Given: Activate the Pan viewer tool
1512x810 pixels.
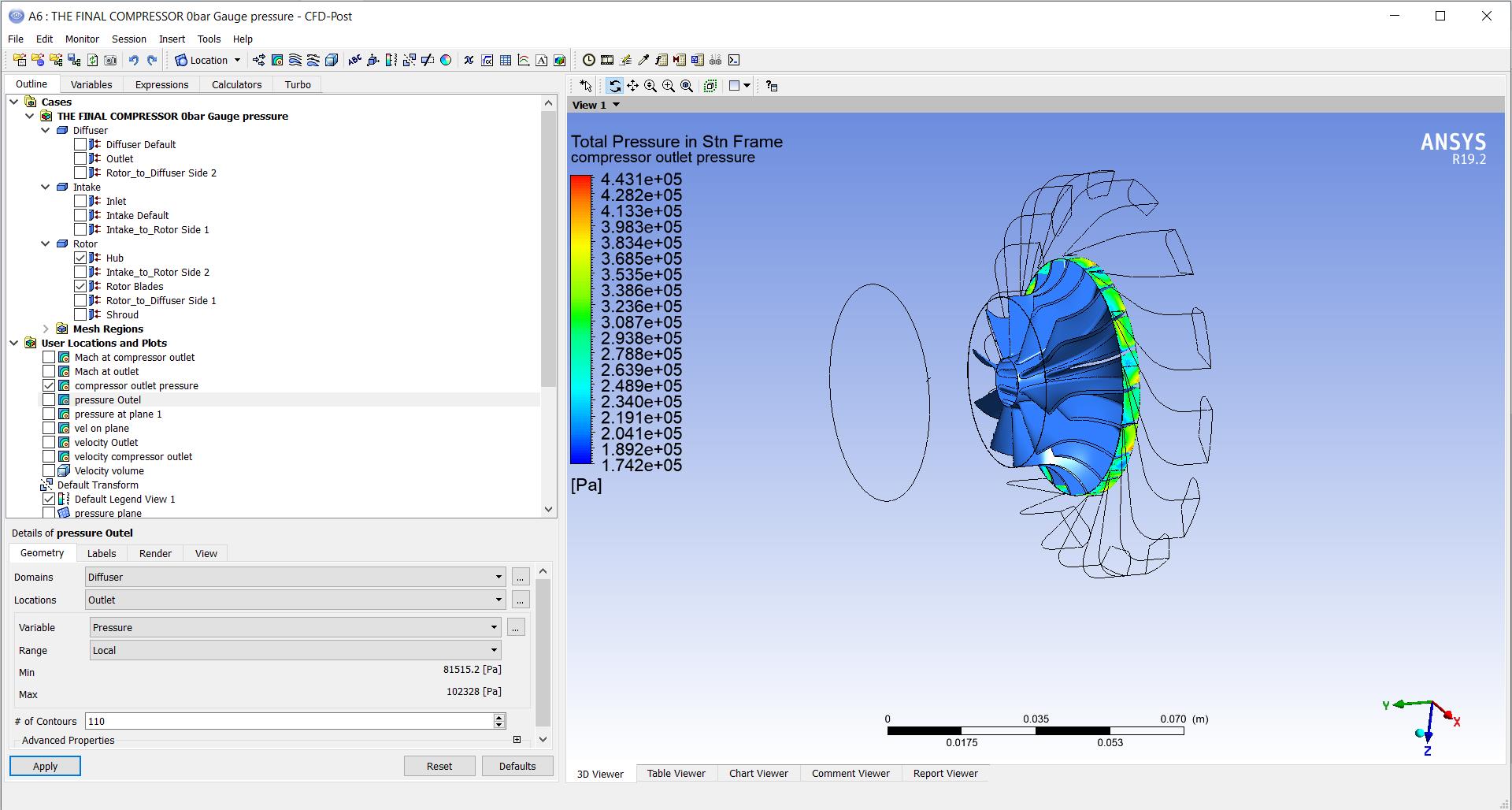Looking at the screenshot, I should (632, 86).
